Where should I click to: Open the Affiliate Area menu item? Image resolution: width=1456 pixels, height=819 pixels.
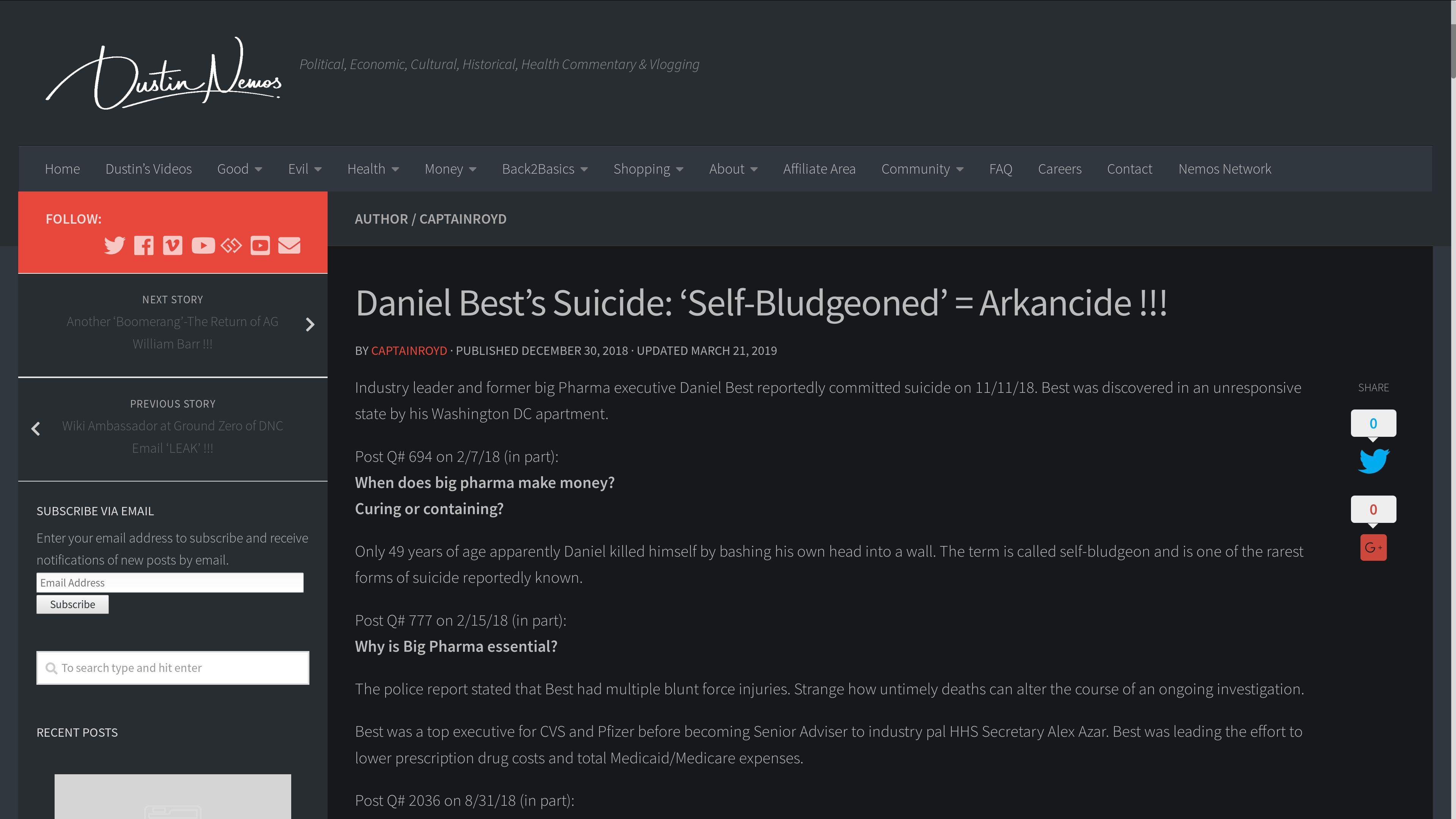click(x=819, y=169)
